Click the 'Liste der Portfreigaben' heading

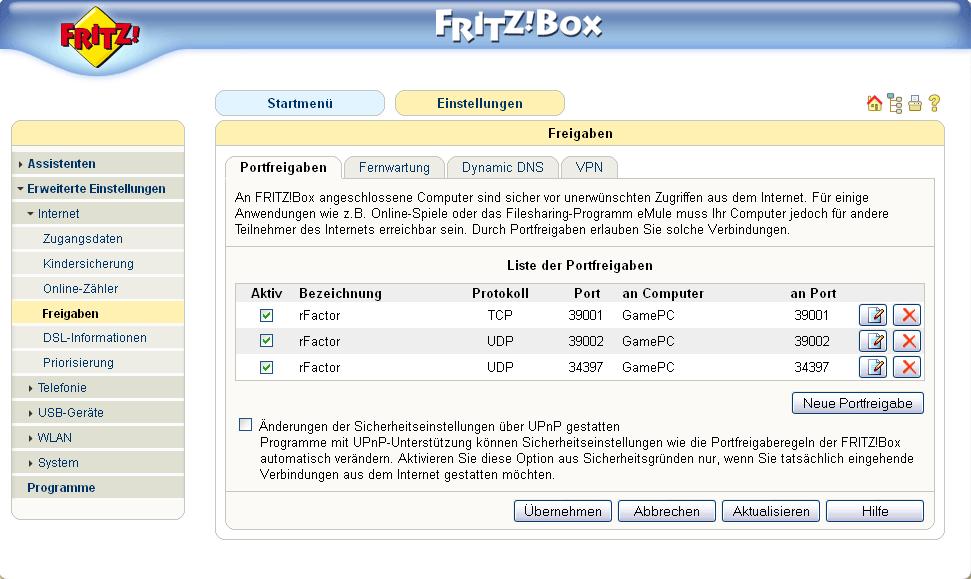pyautogui.click(x=580, y=266)
